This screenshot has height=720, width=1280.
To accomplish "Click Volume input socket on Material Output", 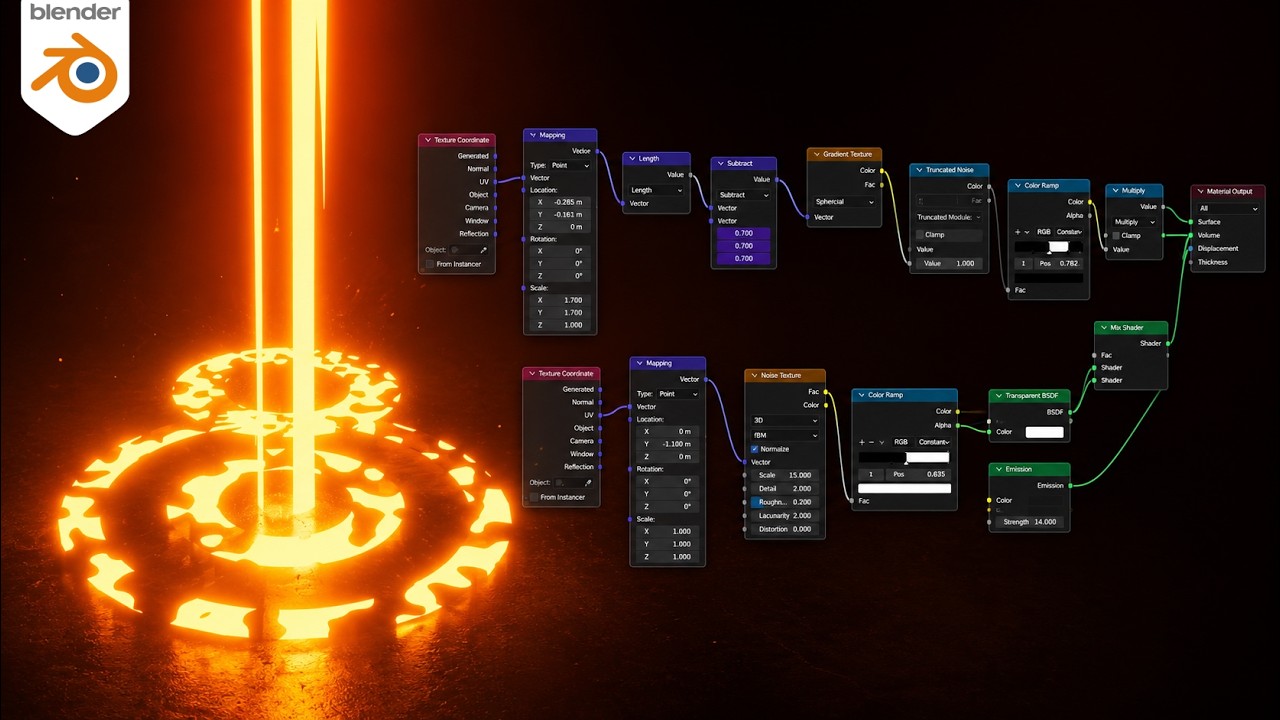I will pos(1192,235).
